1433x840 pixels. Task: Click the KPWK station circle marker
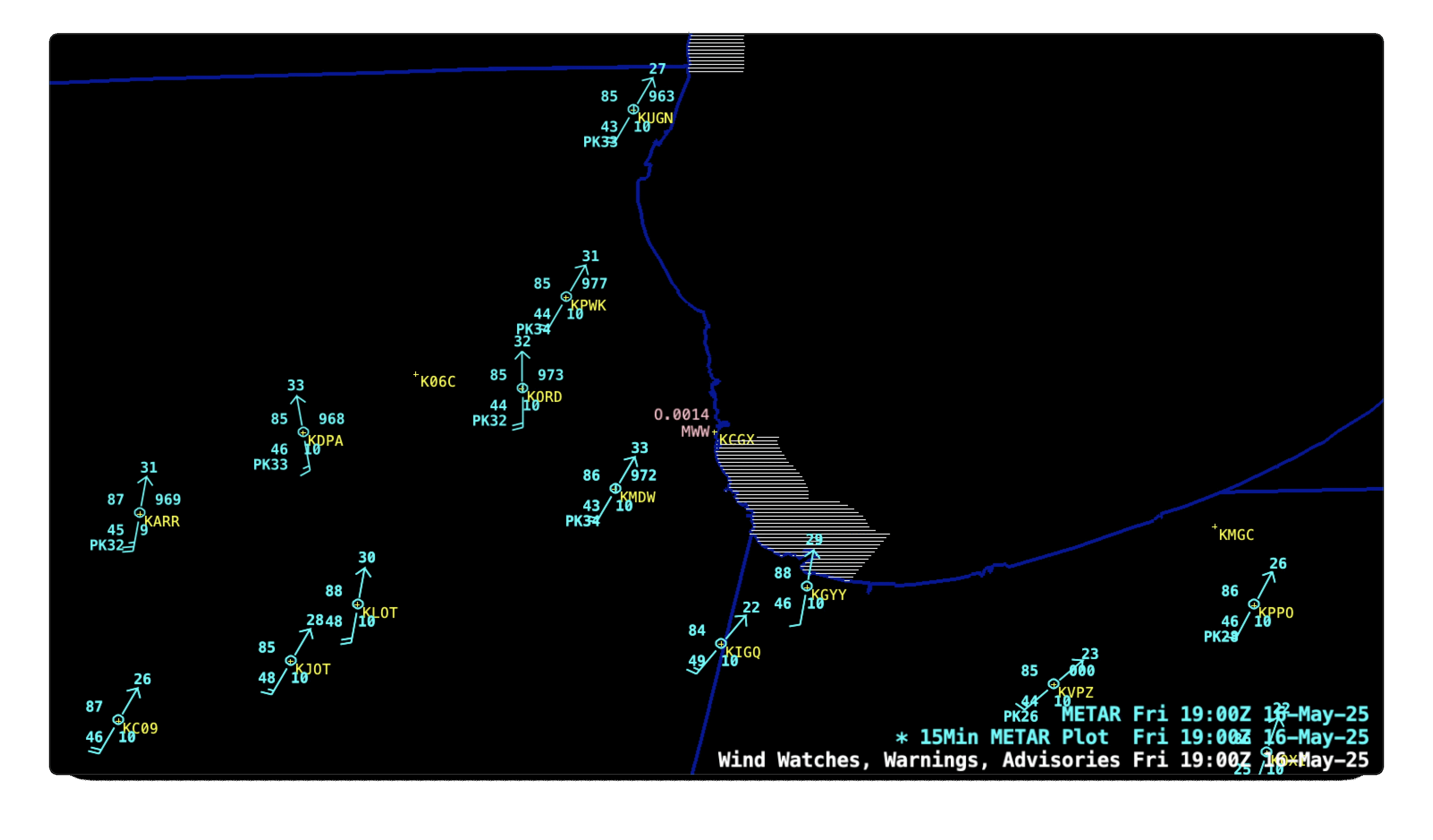tap(566, 297)
